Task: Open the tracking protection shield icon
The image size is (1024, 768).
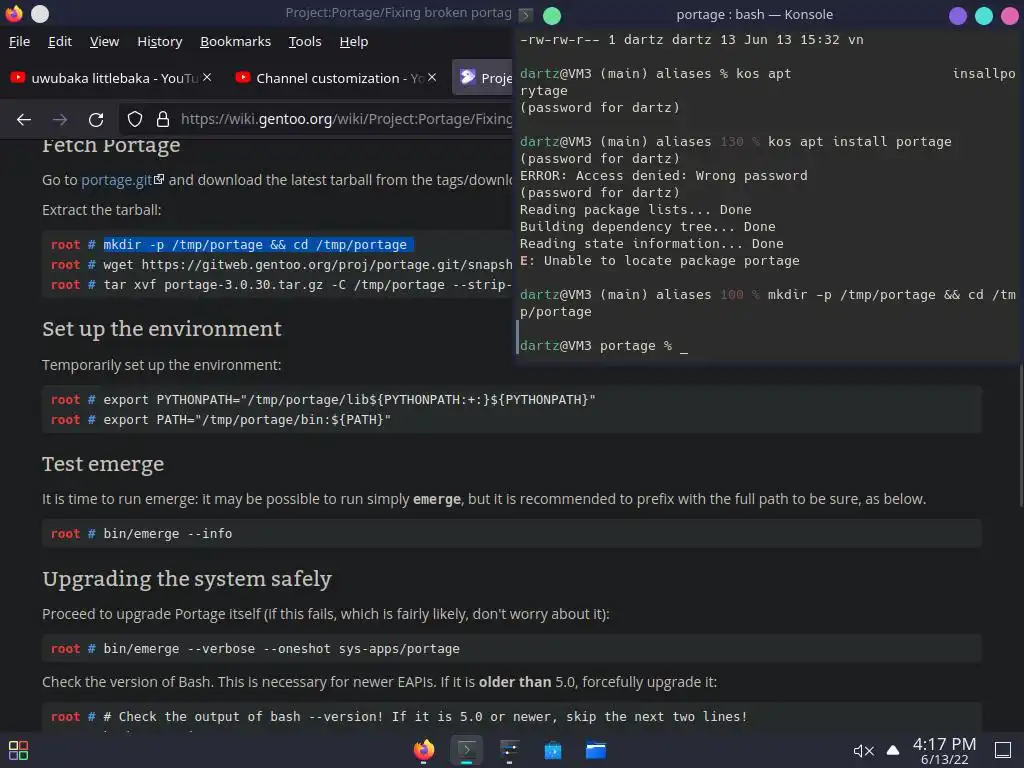Action: coord(135,120)
